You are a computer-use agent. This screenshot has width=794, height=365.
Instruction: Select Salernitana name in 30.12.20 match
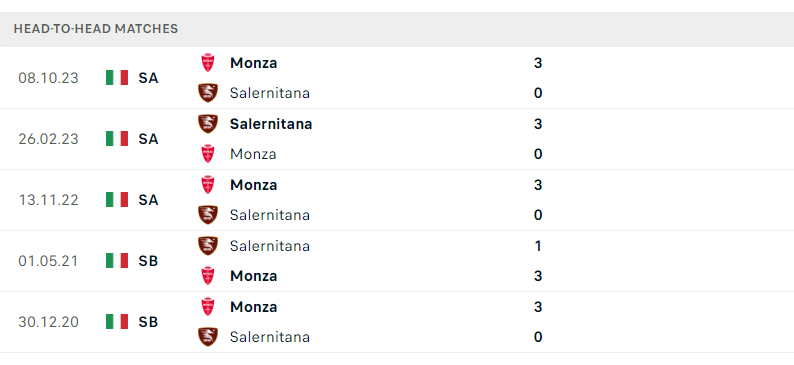point(270,337)
